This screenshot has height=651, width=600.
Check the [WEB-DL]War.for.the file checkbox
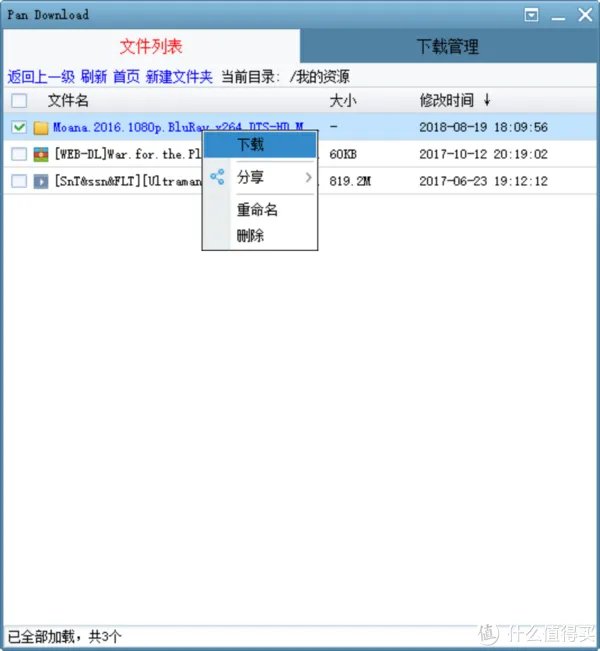pos(19,154)
